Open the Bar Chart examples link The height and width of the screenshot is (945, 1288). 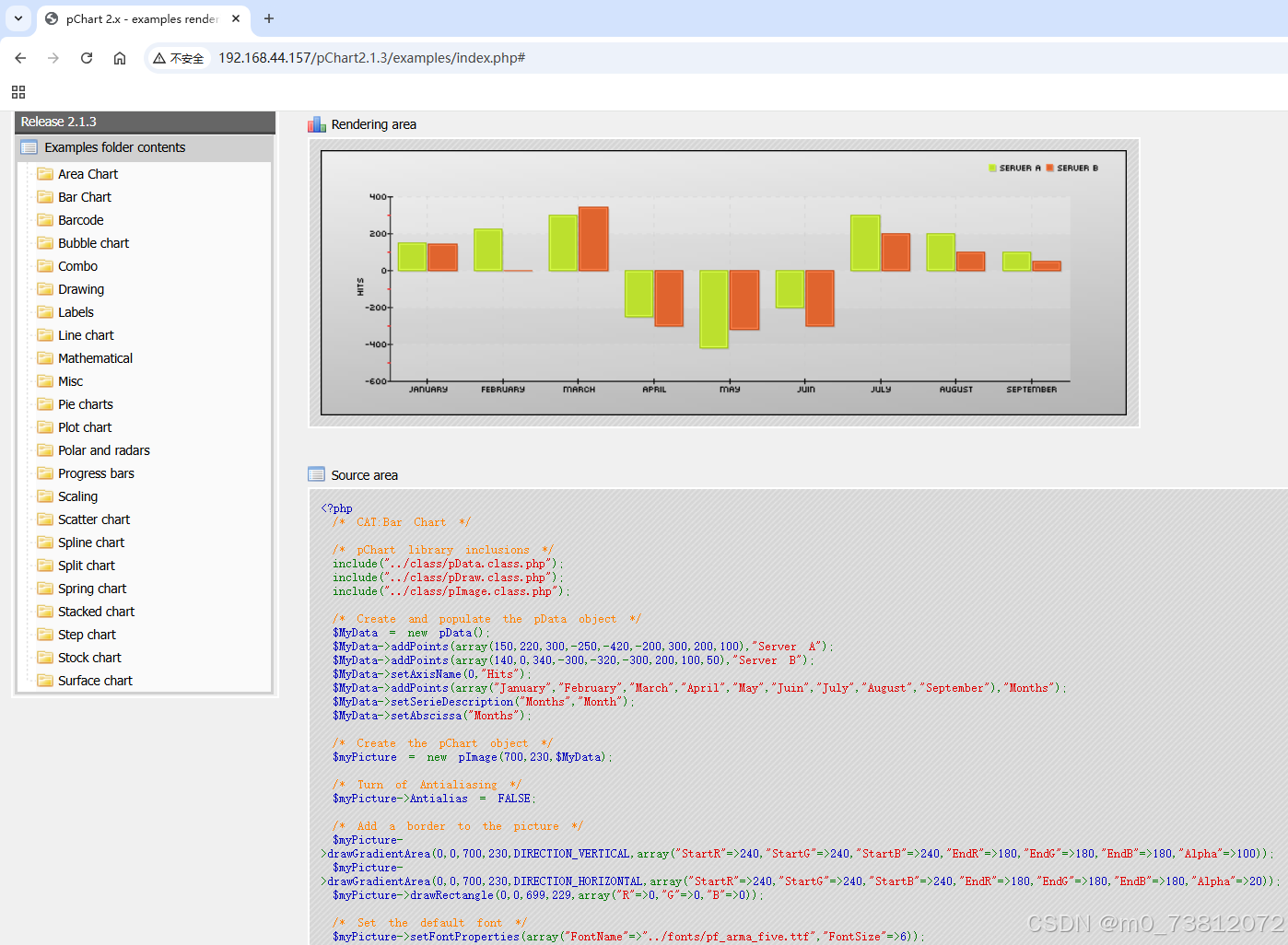pyautogui.click(x=85, y=197)
